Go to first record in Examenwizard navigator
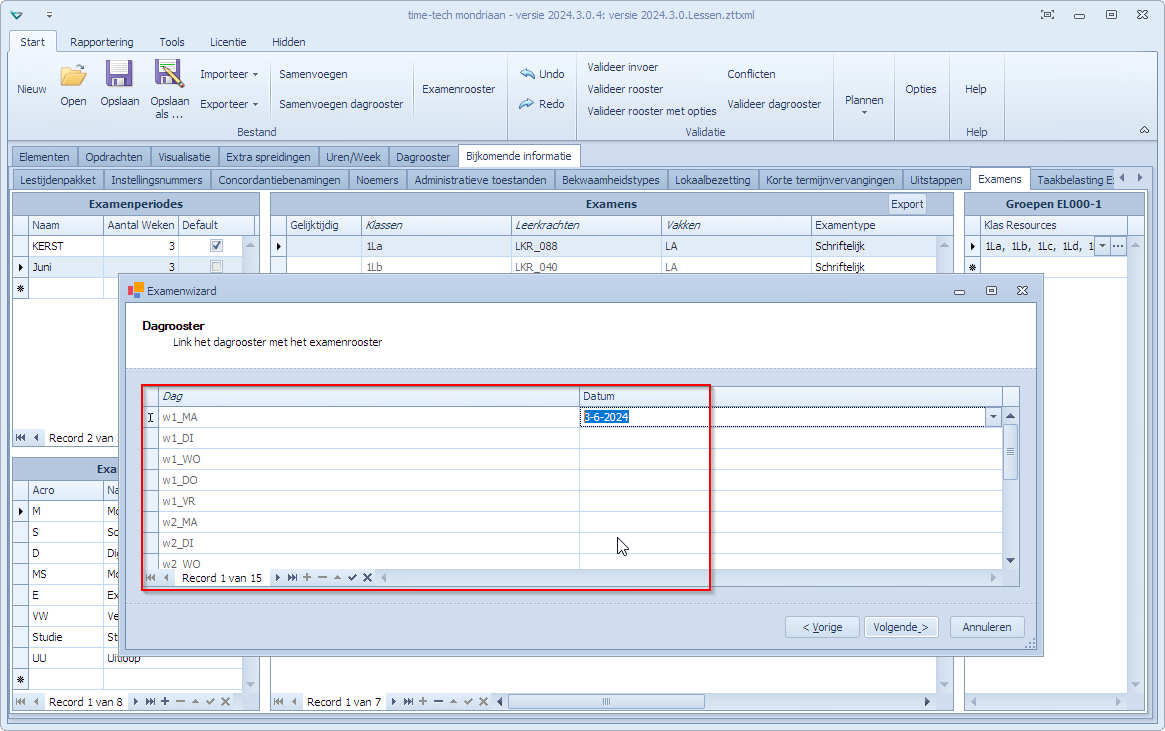This screenshot has height=731, width=1165. [x=151, y=577]
